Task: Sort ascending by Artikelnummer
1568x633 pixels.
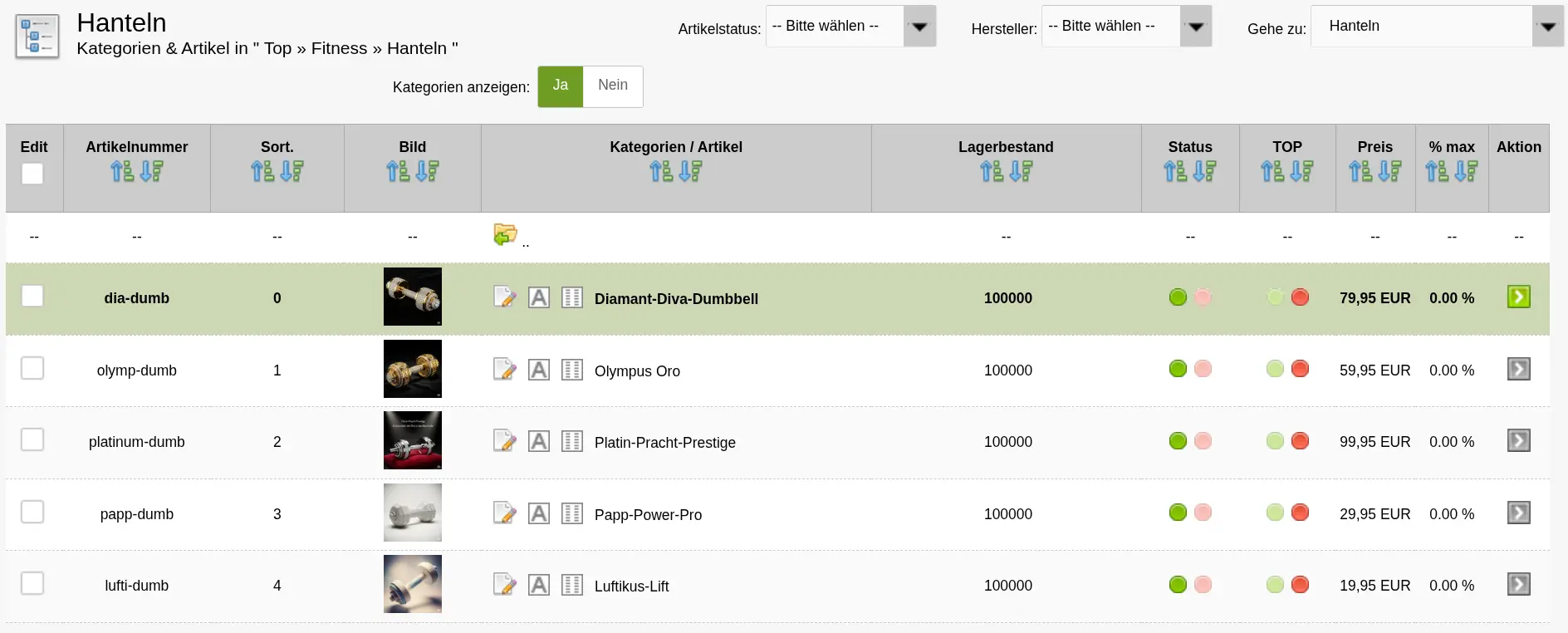Action: tap(122, 172)
